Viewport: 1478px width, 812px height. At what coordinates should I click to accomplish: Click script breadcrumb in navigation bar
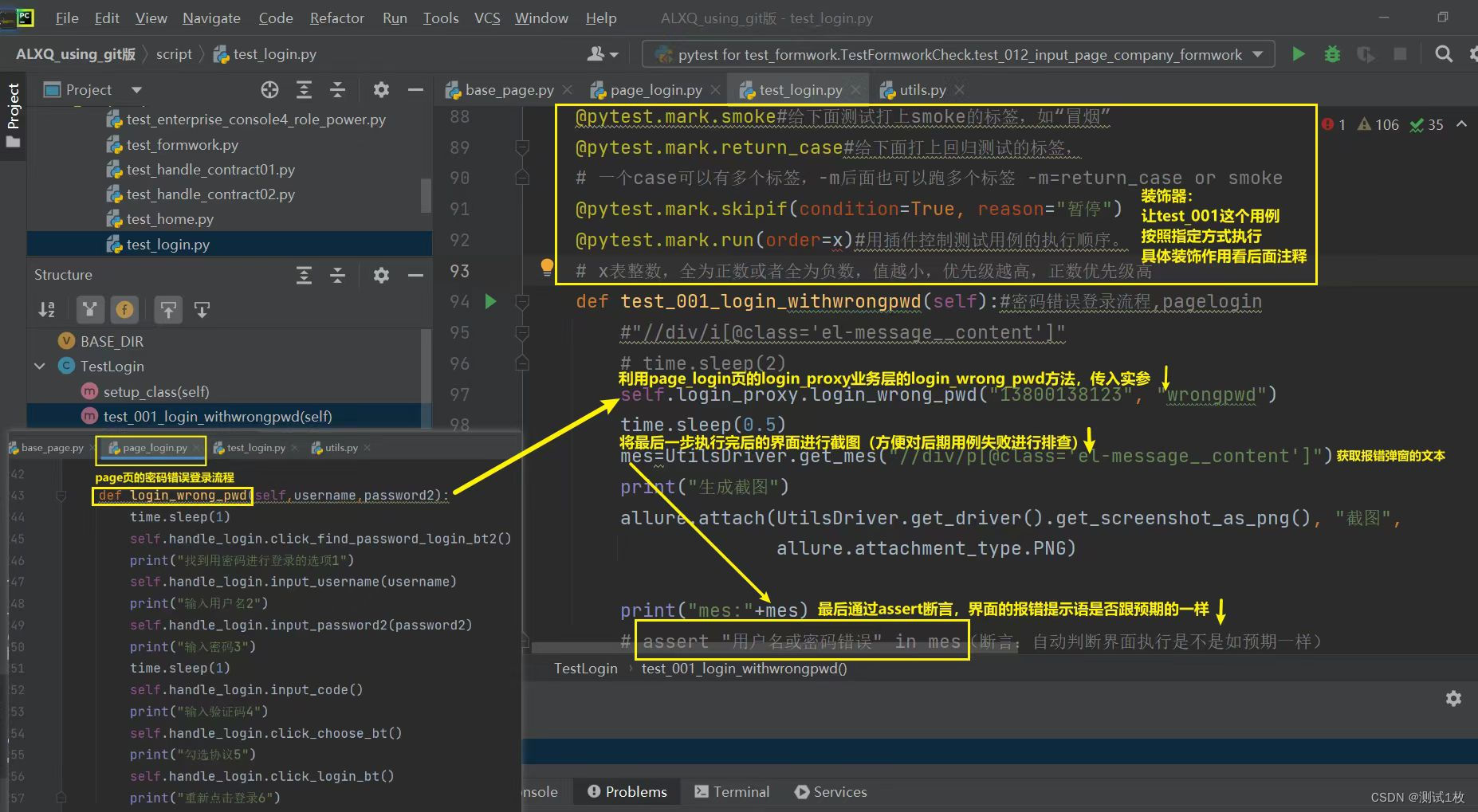[174, 54]
